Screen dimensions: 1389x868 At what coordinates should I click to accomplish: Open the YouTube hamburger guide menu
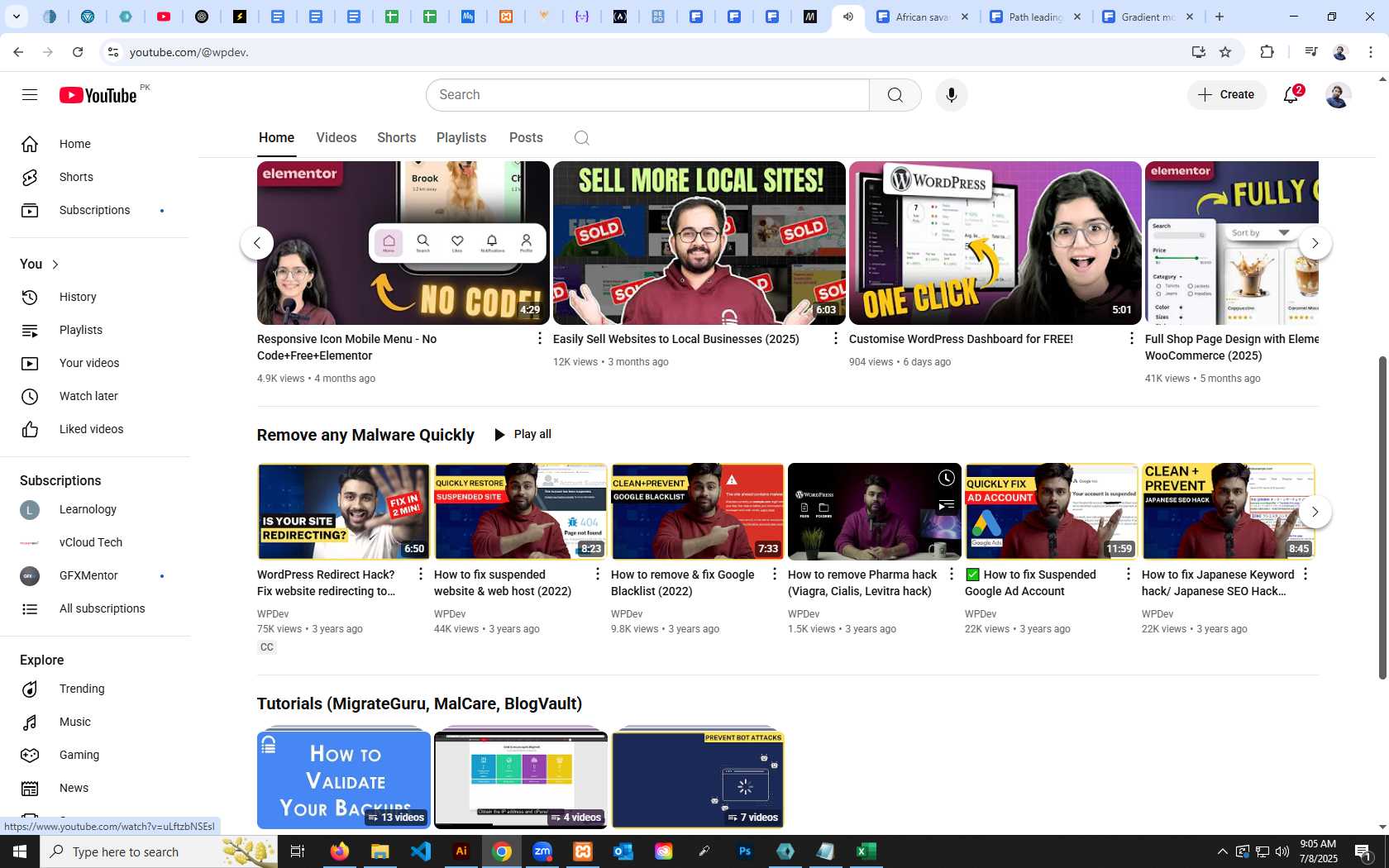tap(30, 95)
